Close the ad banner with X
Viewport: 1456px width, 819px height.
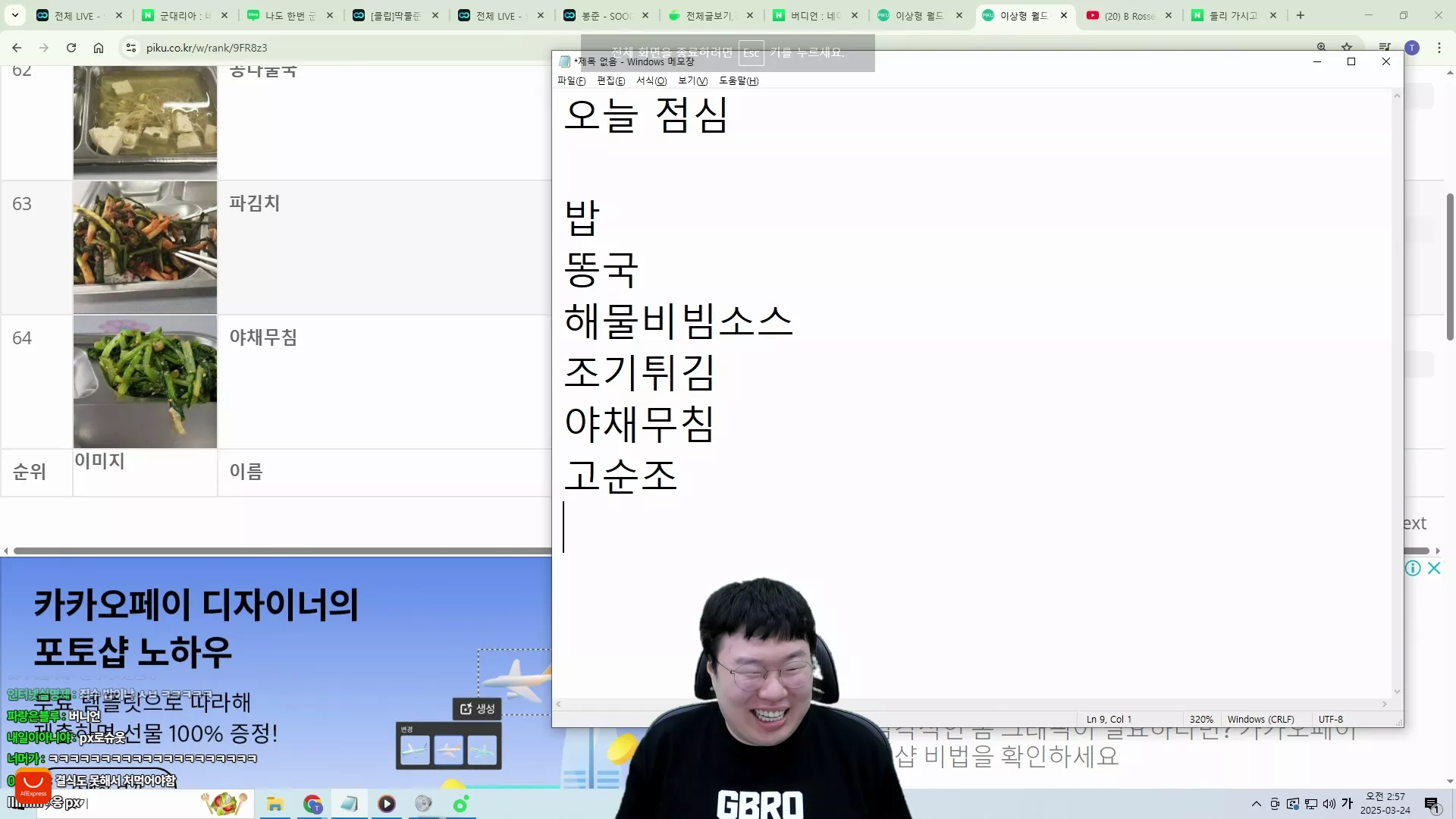(x=1434, y=568)
